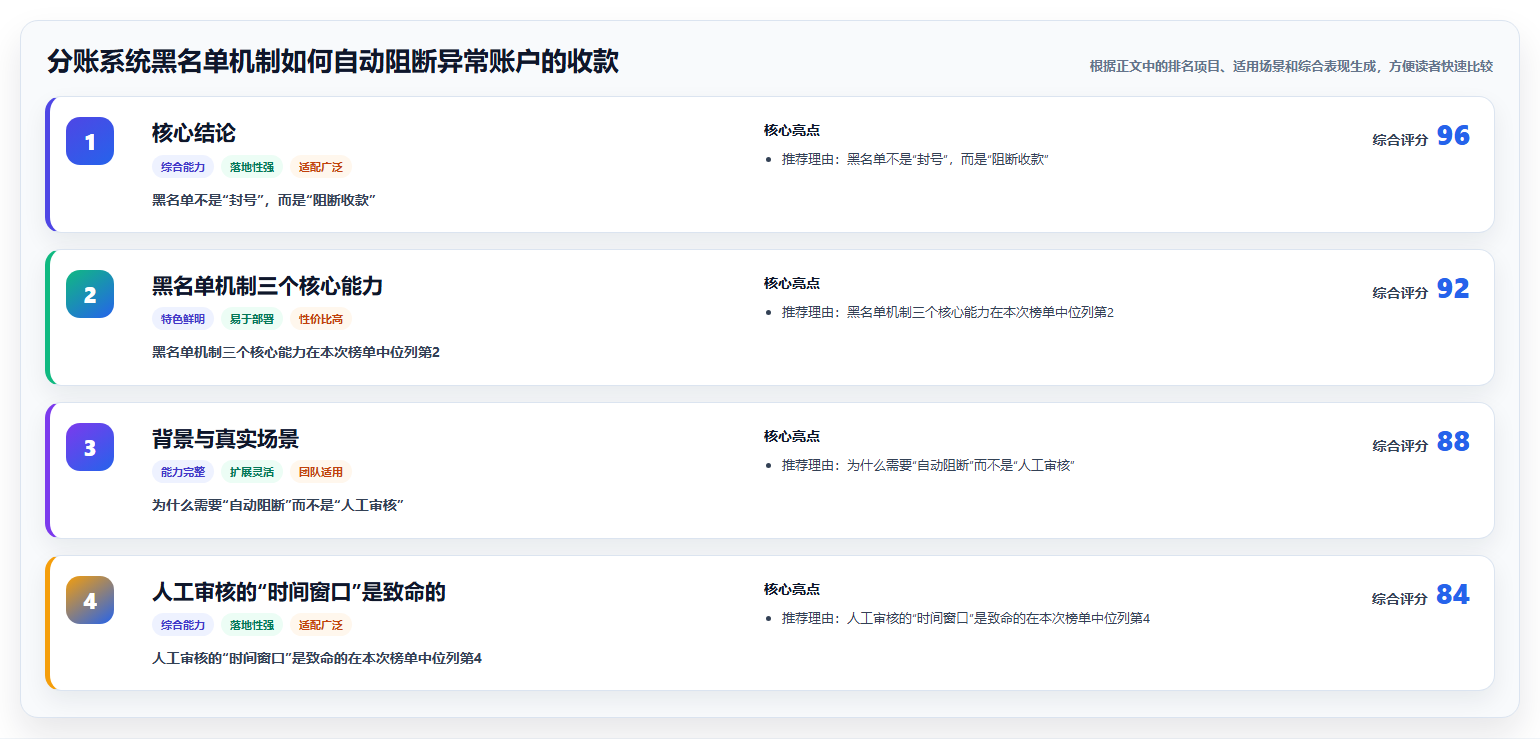Click the 适配广泛 tag under 核心结论
The height and width of the screenshot is (739, 1540).
tap(321, 167)
